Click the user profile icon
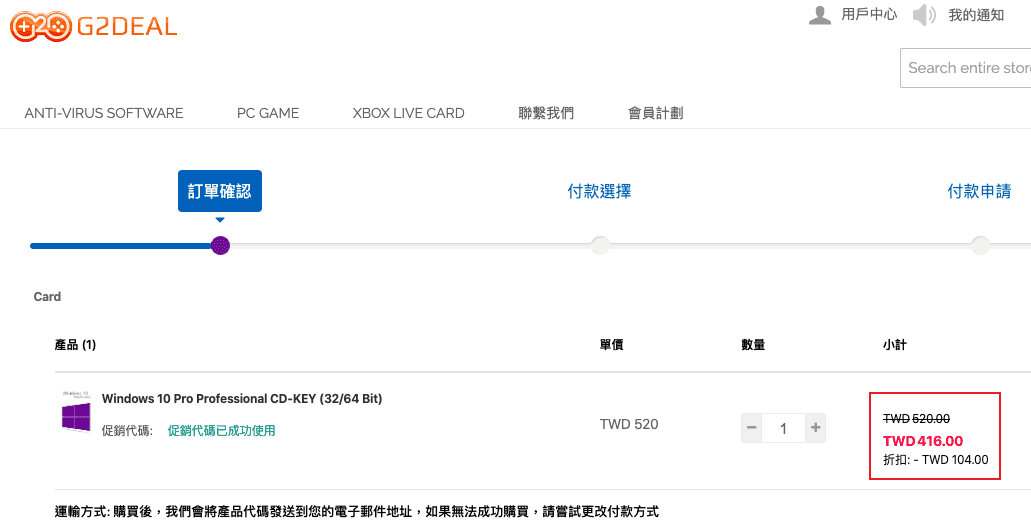The image size is (1031, 531). click(820, 15)
